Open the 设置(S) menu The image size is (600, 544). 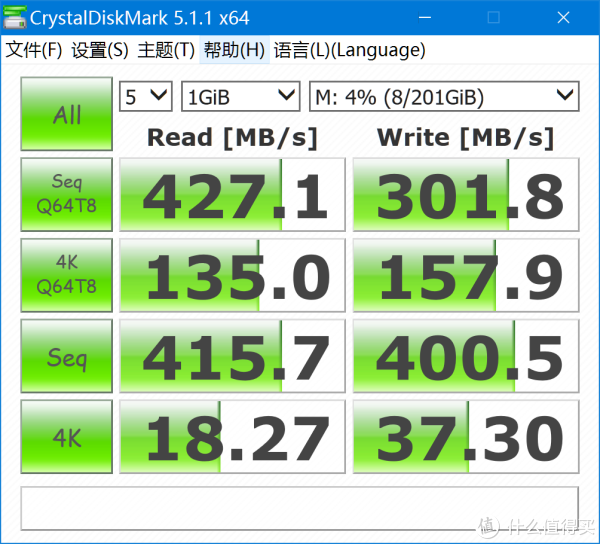(x=100, y=50)
